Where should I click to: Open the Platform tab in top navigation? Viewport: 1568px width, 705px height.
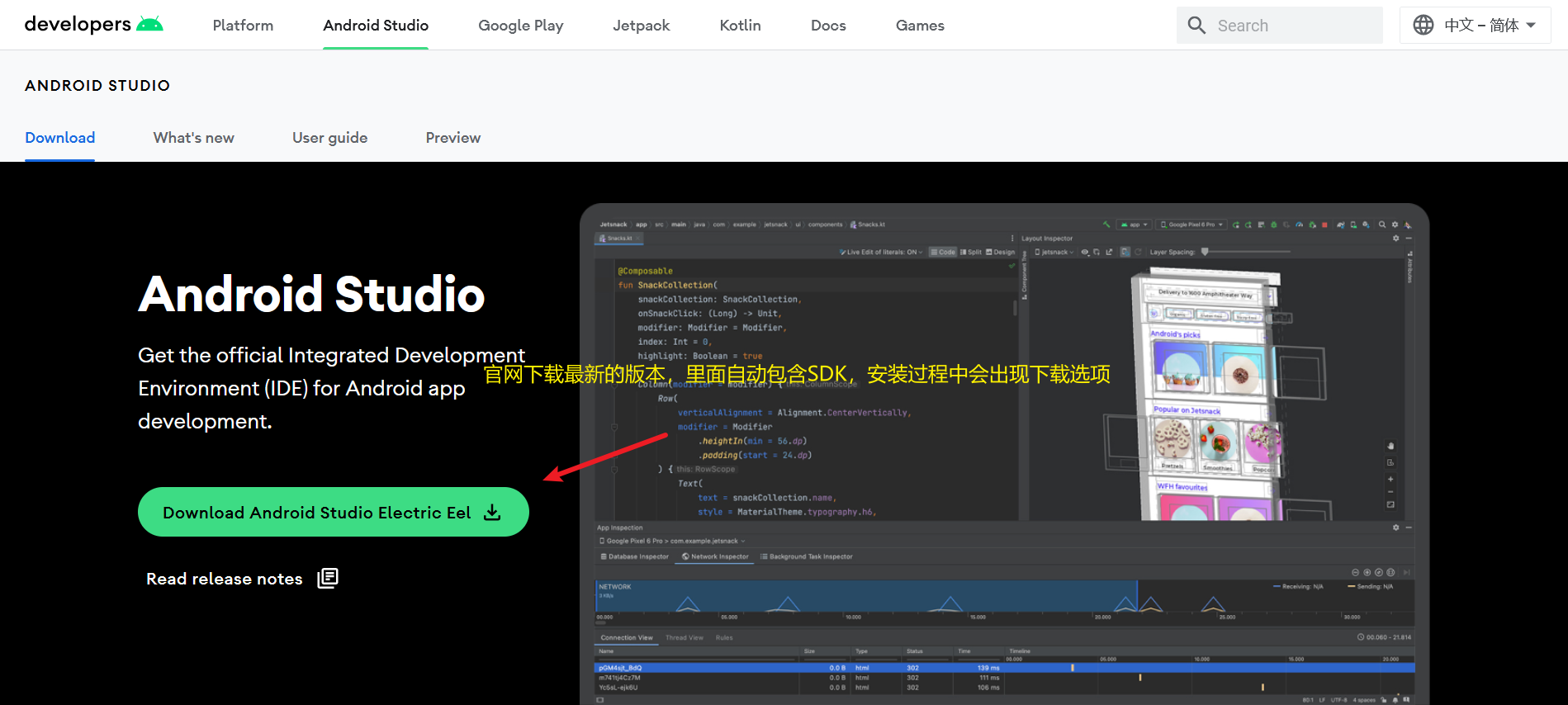click(243, 26)
